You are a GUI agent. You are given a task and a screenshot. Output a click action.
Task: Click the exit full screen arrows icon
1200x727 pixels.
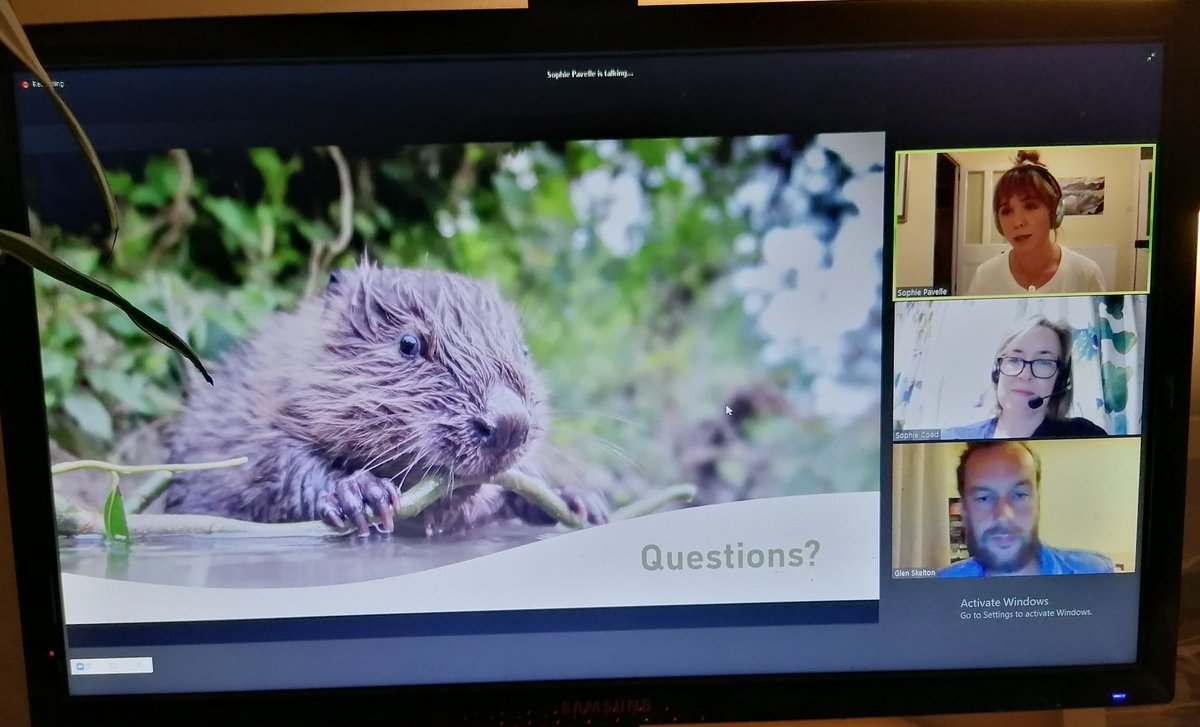tap(1151, 57)
